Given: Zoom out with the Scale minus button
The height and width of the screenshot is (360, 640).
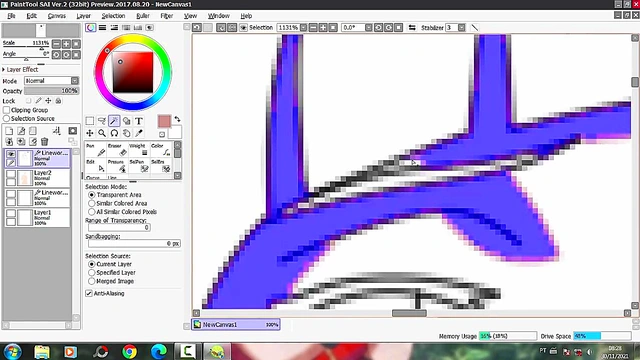Looking at the screenshot, I should 56,44.
